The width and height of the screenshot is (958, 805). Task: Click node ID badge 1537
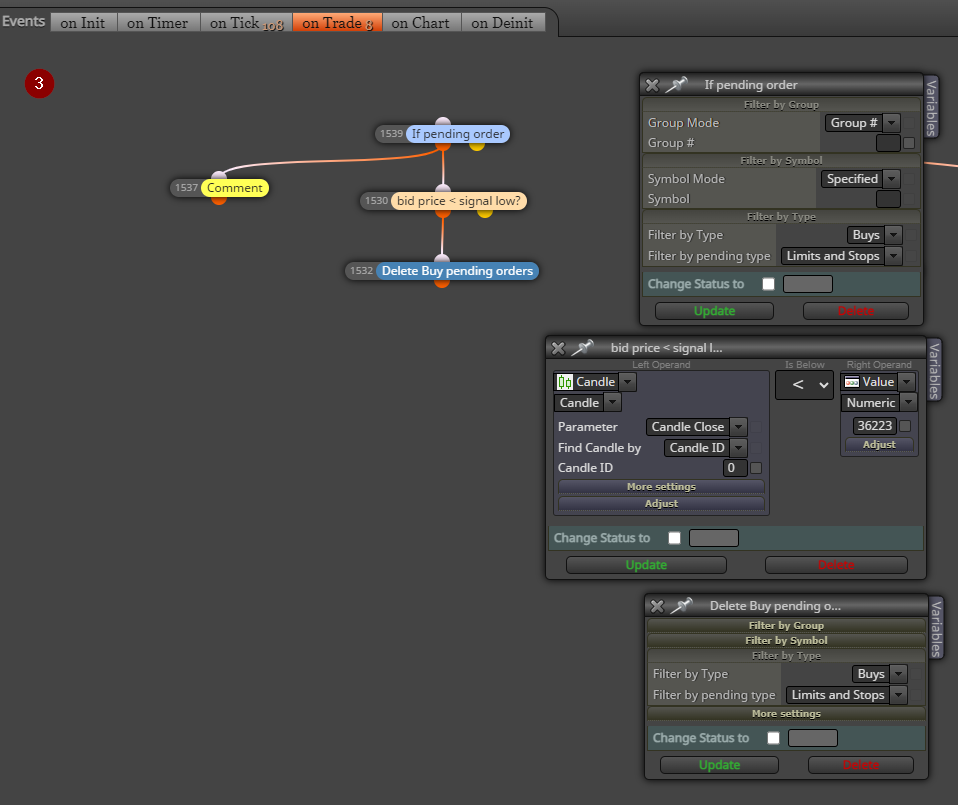point(186,188)
